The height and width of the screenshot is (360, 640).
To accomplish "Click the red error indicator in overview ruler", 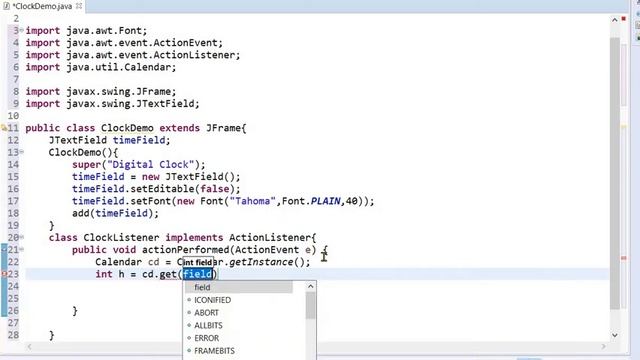I will click(624, 19).
